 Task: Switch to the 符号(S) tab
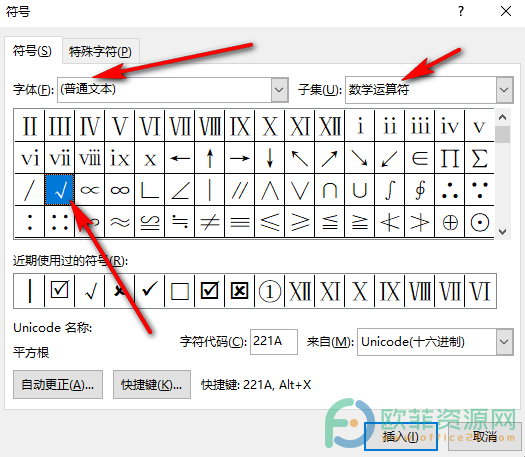[32, 51]
